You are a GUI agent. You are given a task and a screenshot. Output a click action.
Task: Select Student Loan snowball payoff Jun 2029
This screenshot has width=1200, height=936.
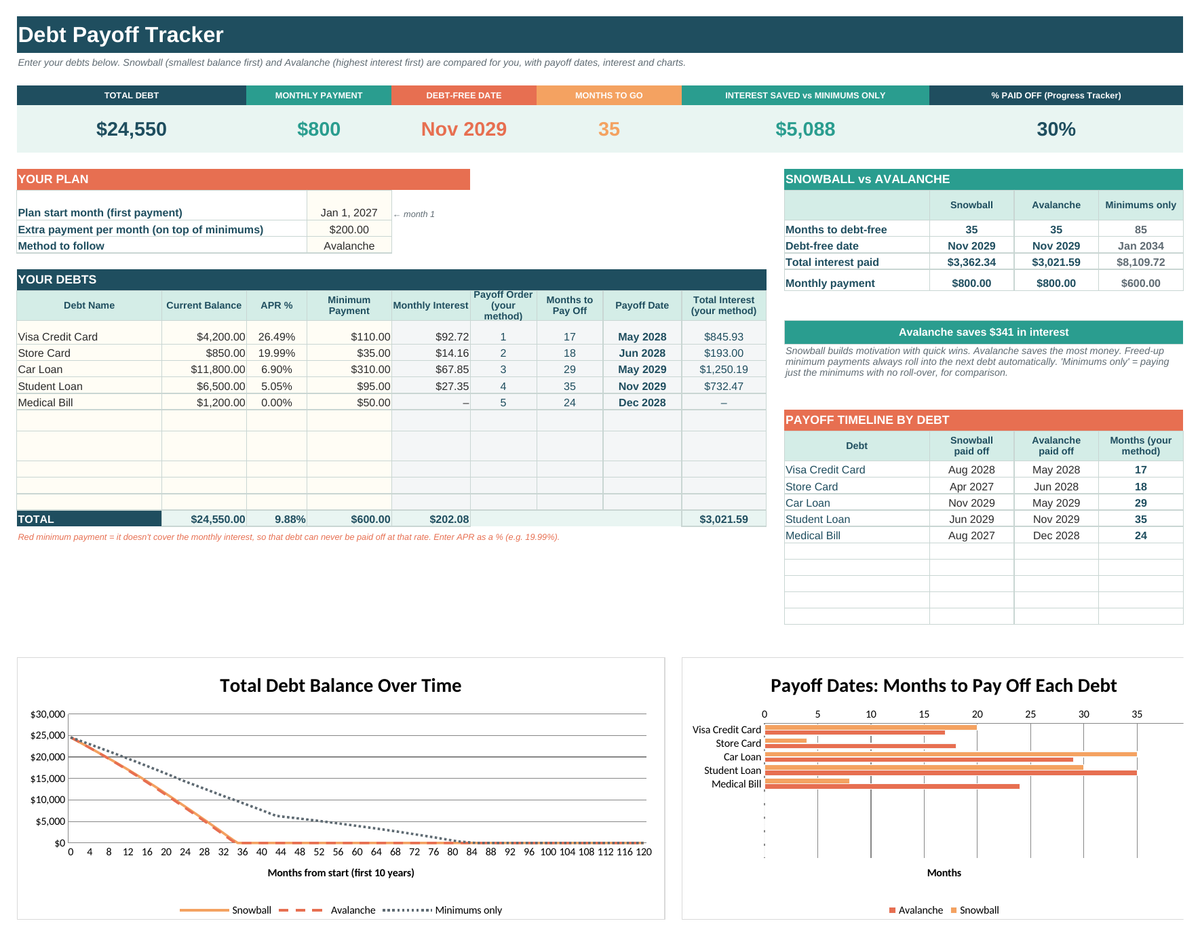coord(971,519)
